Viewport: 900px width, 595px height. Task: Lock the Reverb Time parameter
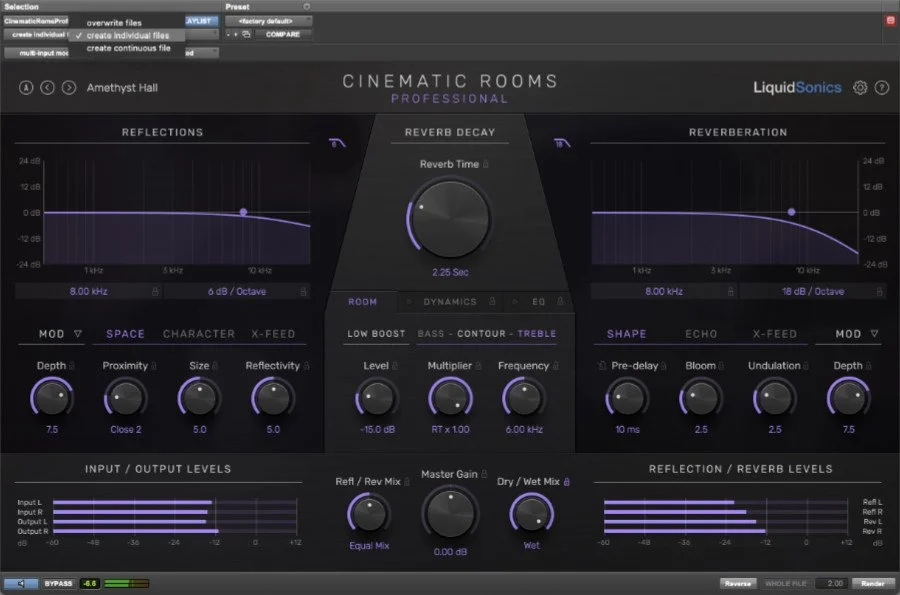[486, 164]
